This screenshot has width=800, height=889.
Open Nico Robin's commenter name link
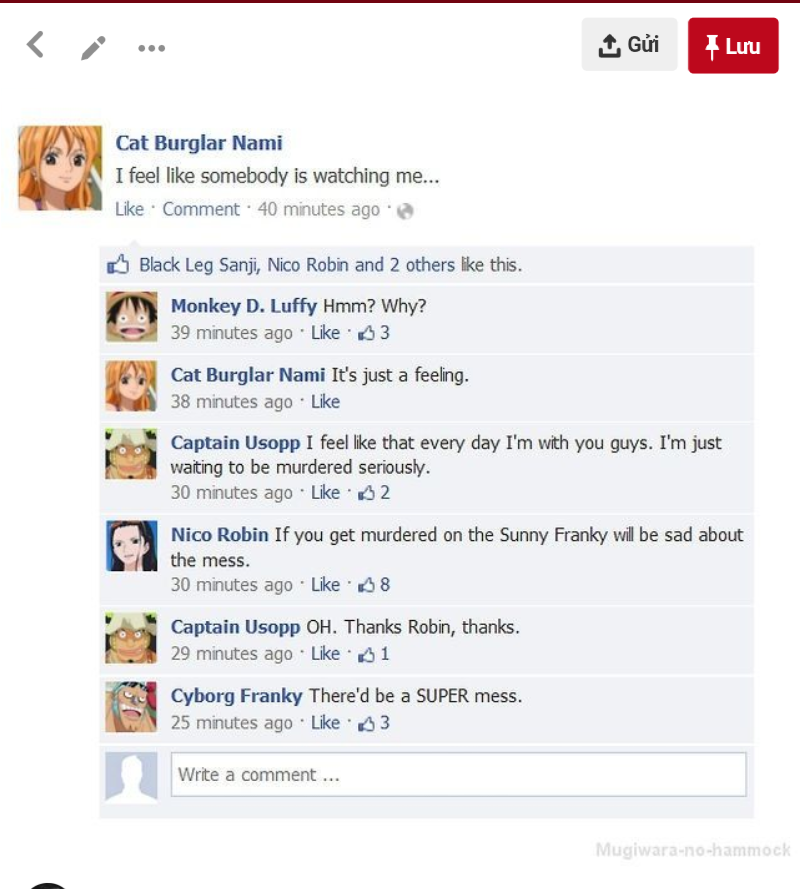click(x=220, y=535)
